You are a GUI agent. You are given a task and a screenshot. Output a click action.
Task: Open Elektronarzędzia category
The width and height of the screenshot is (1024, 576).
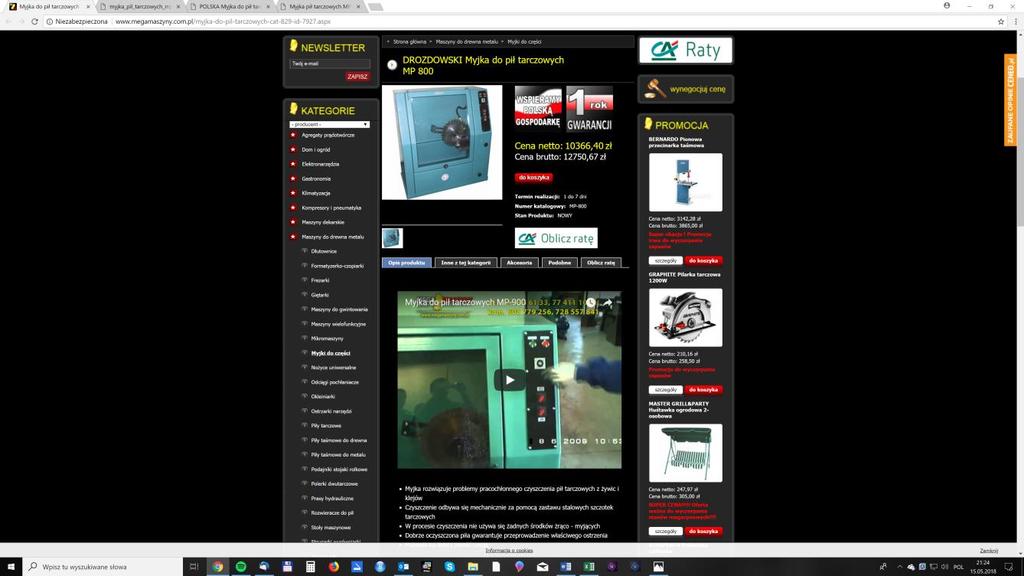(320, 164)
